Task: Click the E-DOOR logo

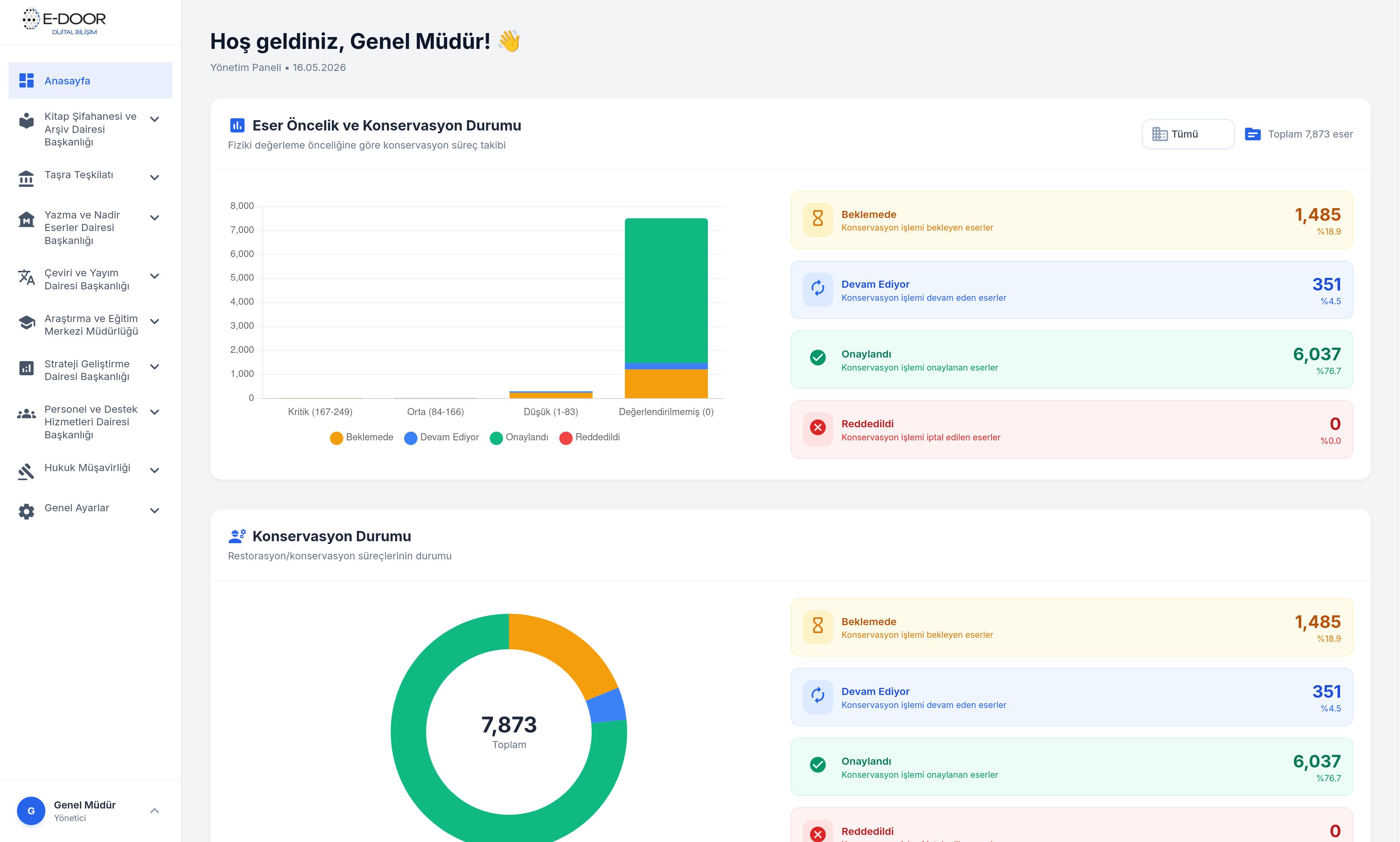Action: (63, 22)
